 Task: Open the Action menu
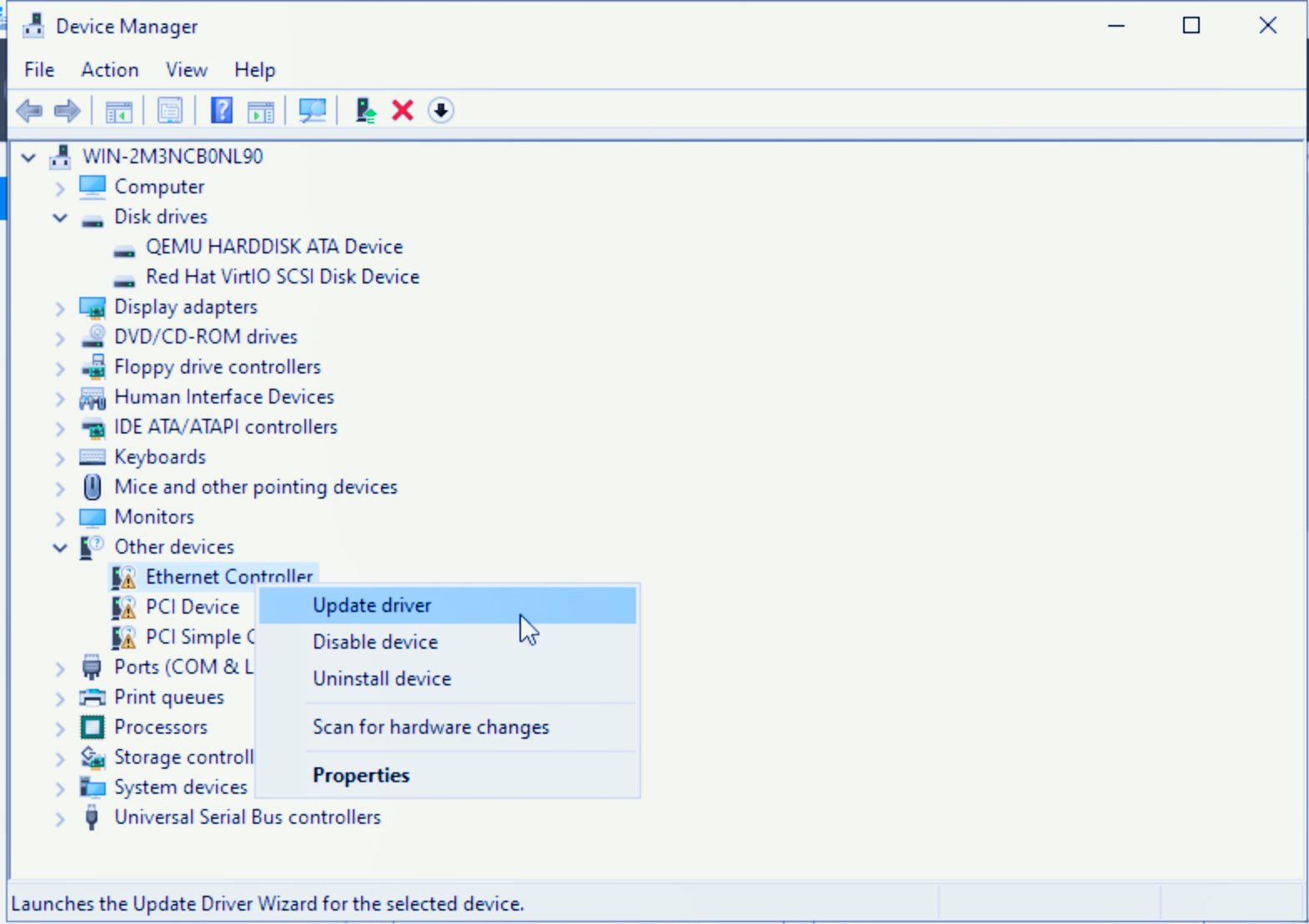pos(109,70)
